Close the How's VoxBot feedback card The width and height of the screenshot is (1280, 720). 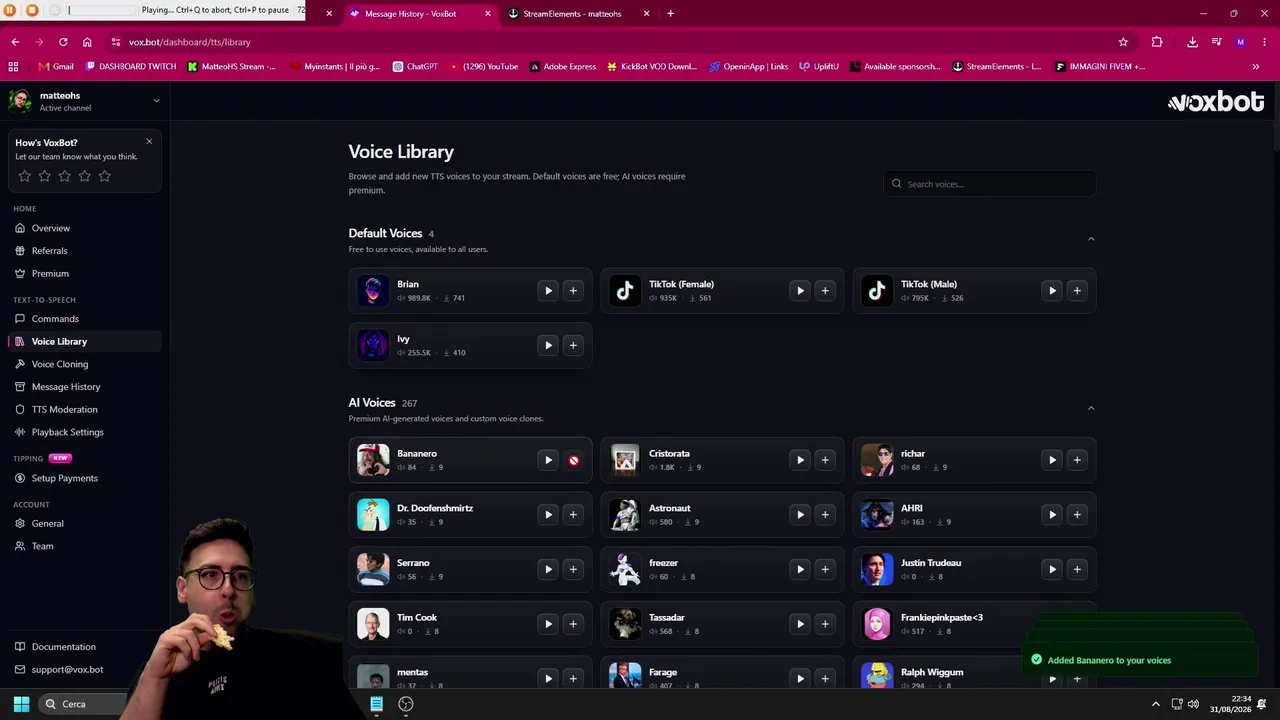pyautogui.click(x=149, y=142)
